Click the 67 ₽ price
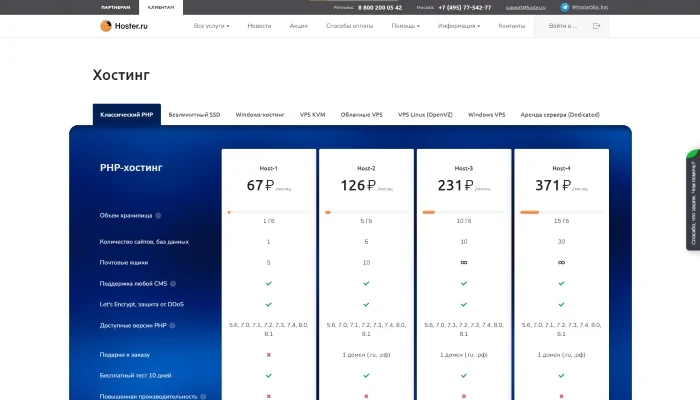Viewport: 700px width, 400px height. [x=260, y=185]
